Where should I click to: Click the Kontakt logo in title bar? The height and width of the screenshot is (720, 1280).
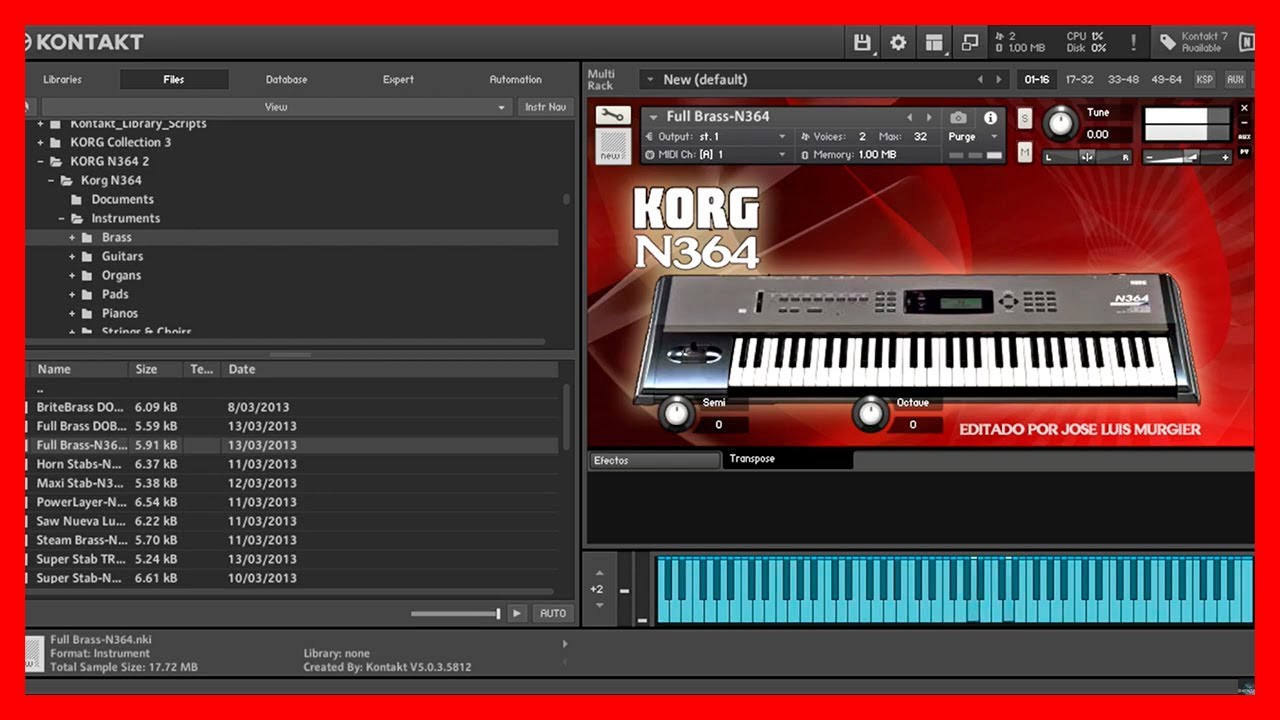83,42
